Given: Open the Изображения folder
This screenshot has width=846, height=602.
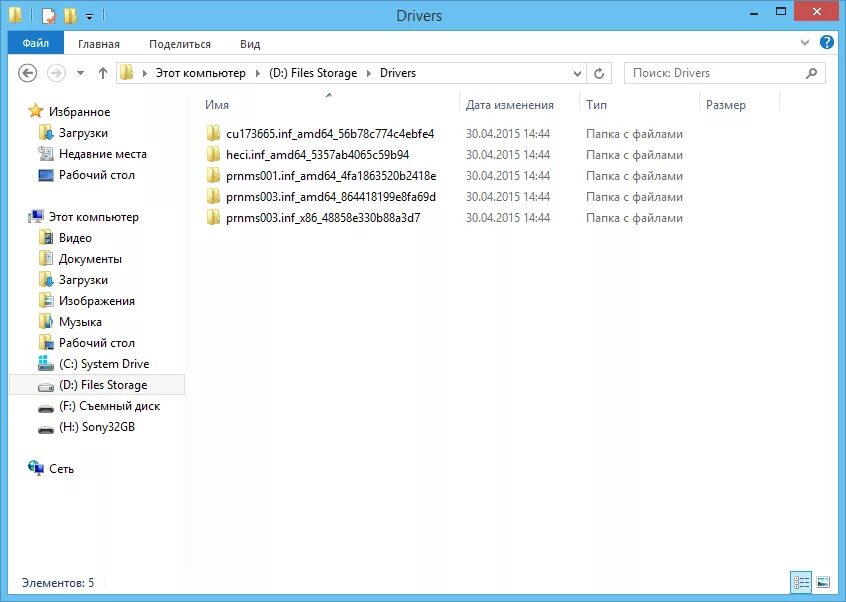Looking at the screenshot, I should click(97, 301).
